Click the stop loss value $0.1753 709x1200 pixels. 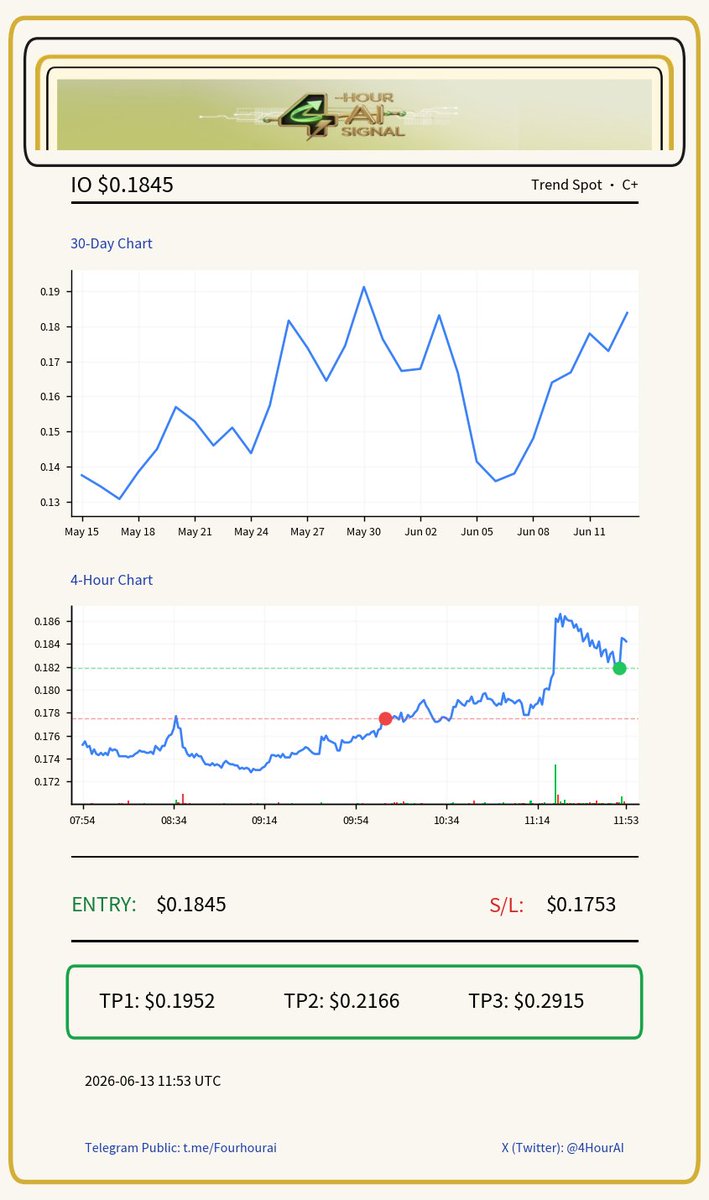point(581,905)
